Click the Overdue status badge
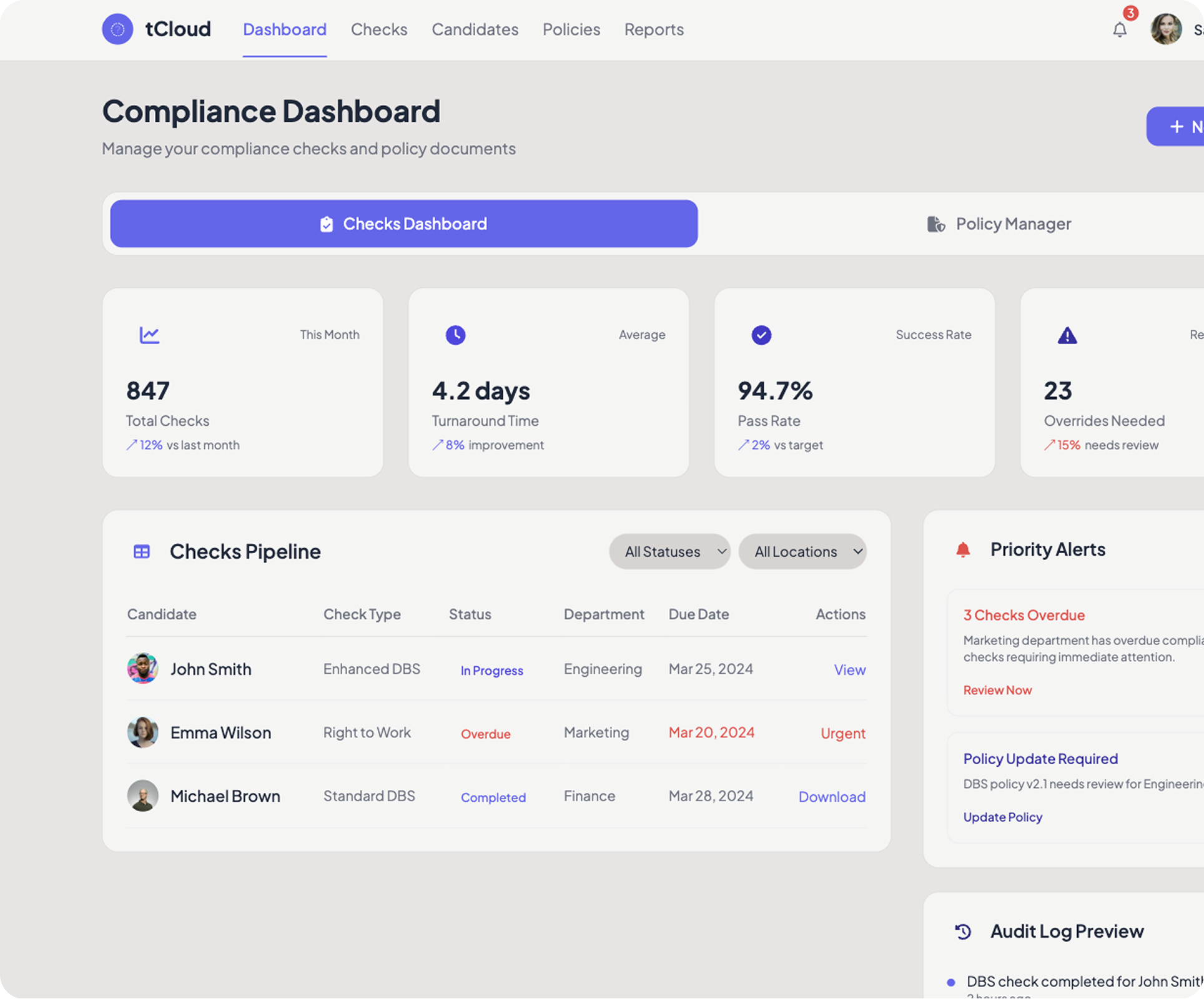This screenshot has height=999, width=1204. 486,734
